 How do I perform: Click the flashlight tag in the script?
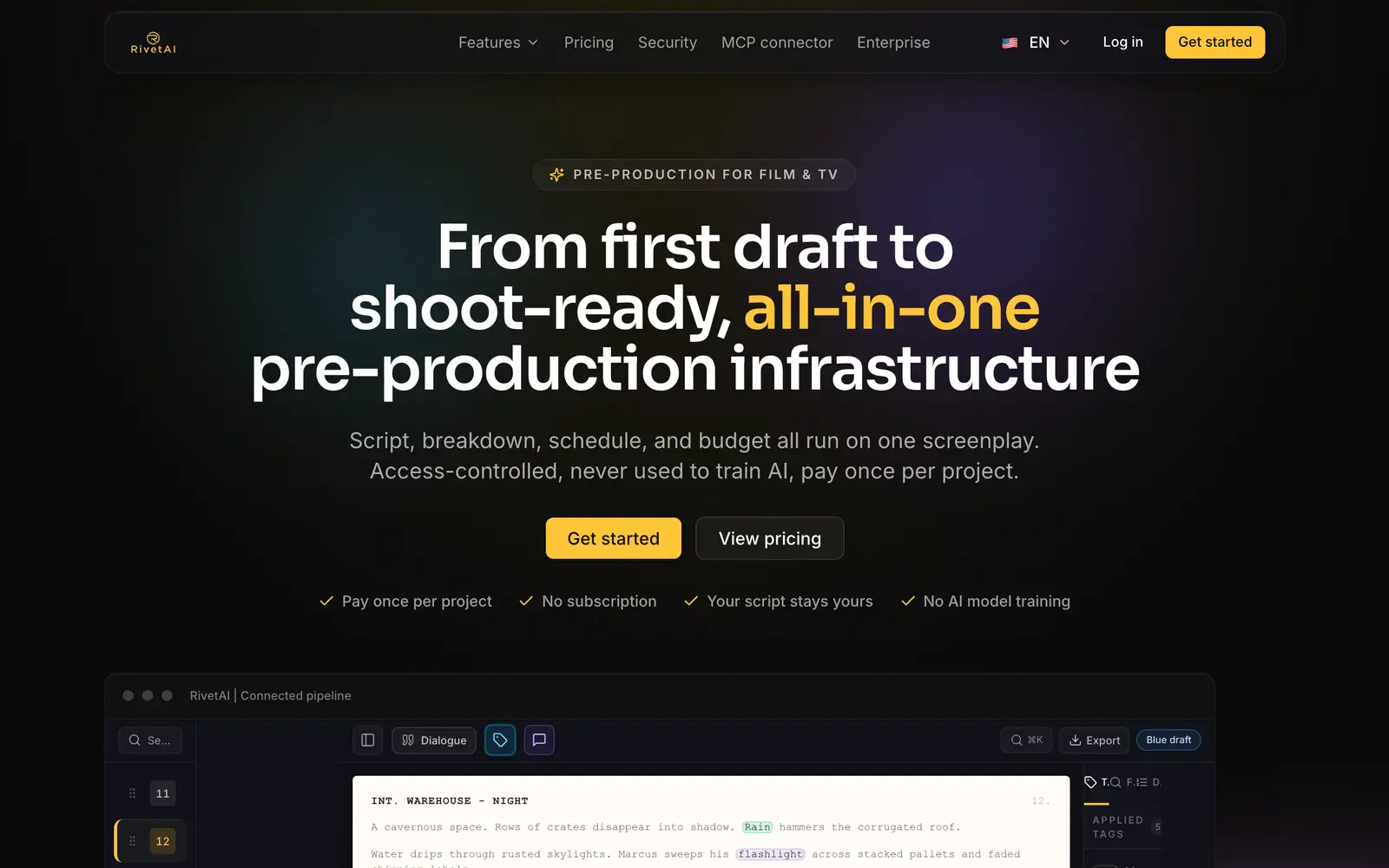770,854
